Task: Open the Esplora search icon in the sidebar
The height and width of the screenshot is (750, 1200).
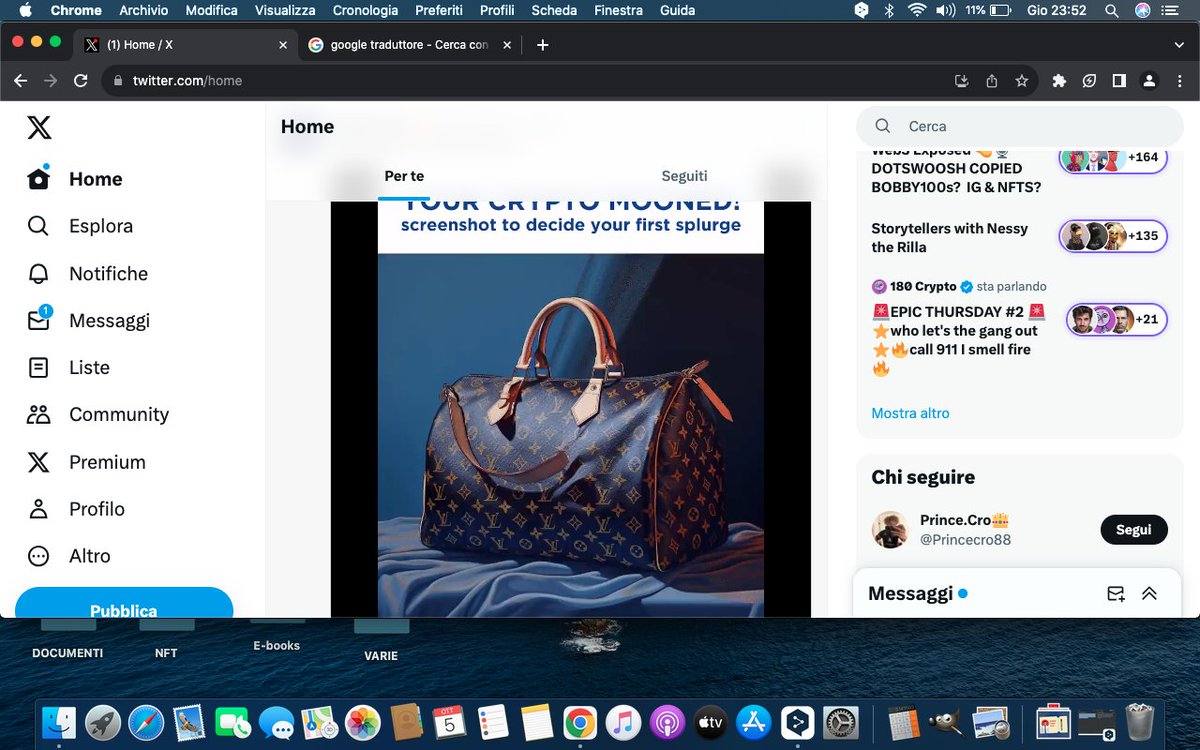Action: pos(38,226)
